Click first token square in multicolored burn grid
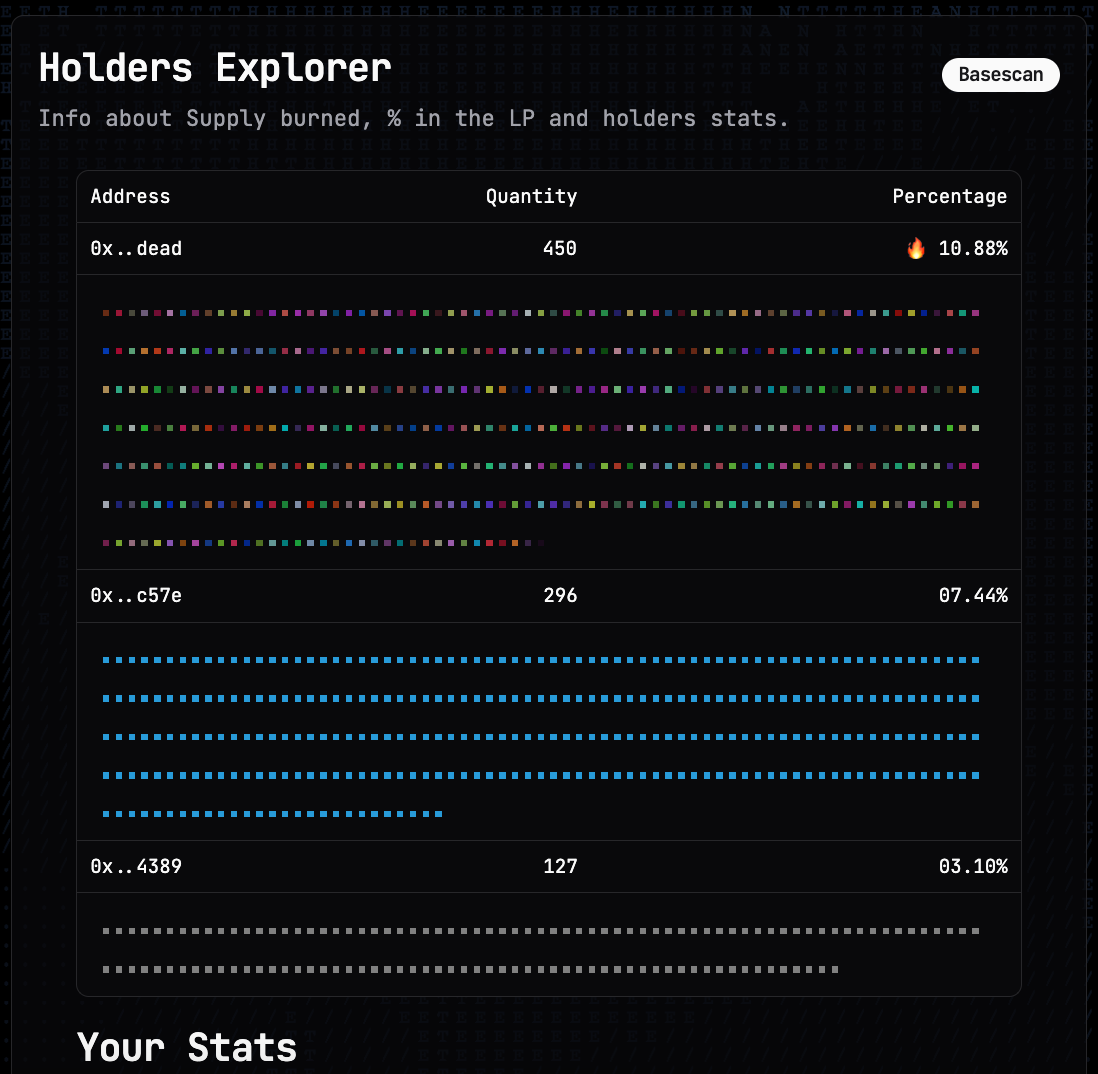This screenshot has height=1074, width=1098. pos(106,313)
